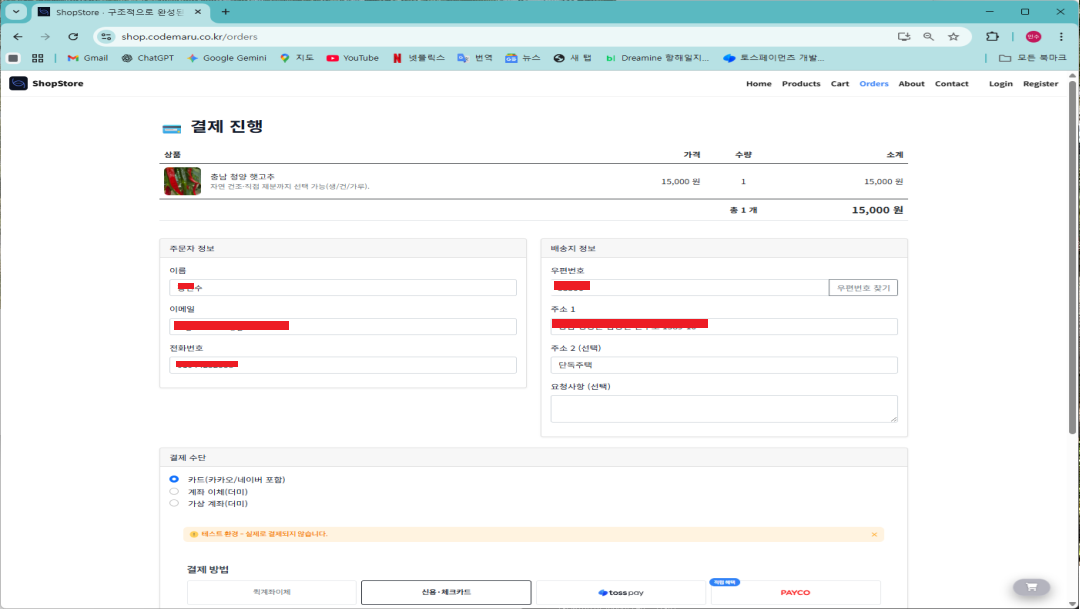Go to Products in navigation menu

(x=800, y=84)
